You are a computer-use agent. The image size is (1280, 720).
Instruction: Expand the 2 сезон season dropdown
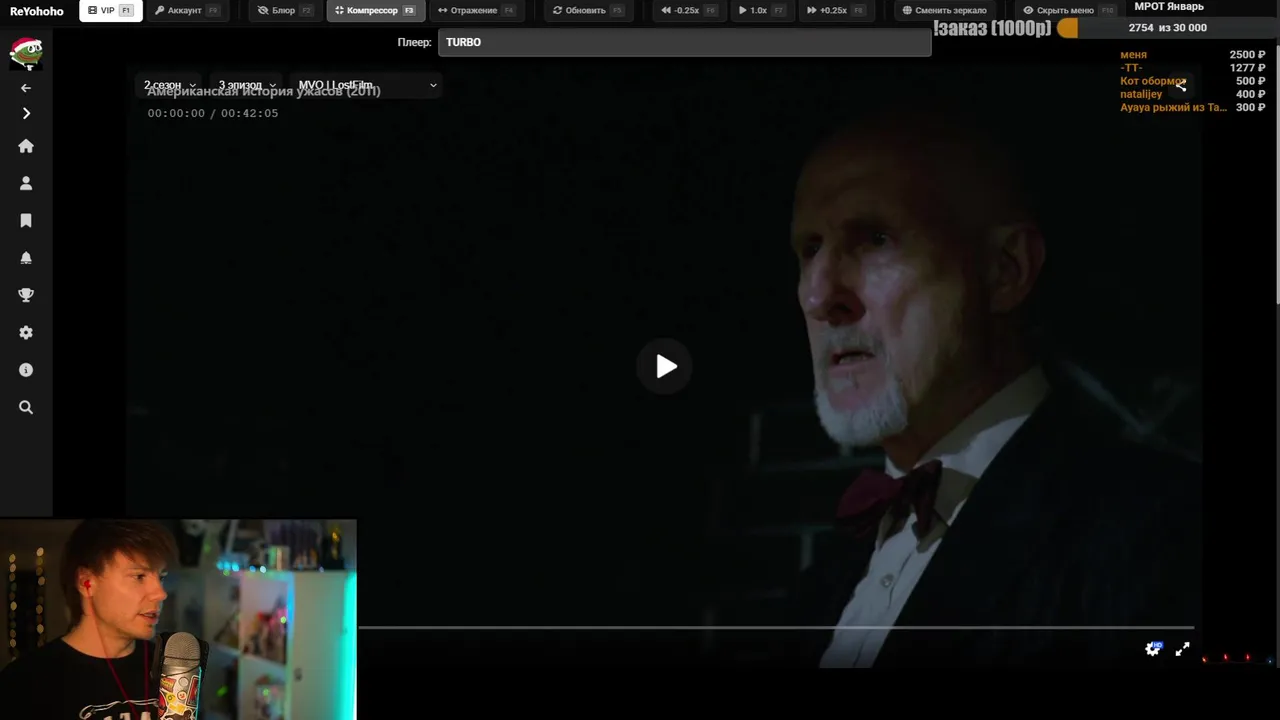click(x=169, y=85)
